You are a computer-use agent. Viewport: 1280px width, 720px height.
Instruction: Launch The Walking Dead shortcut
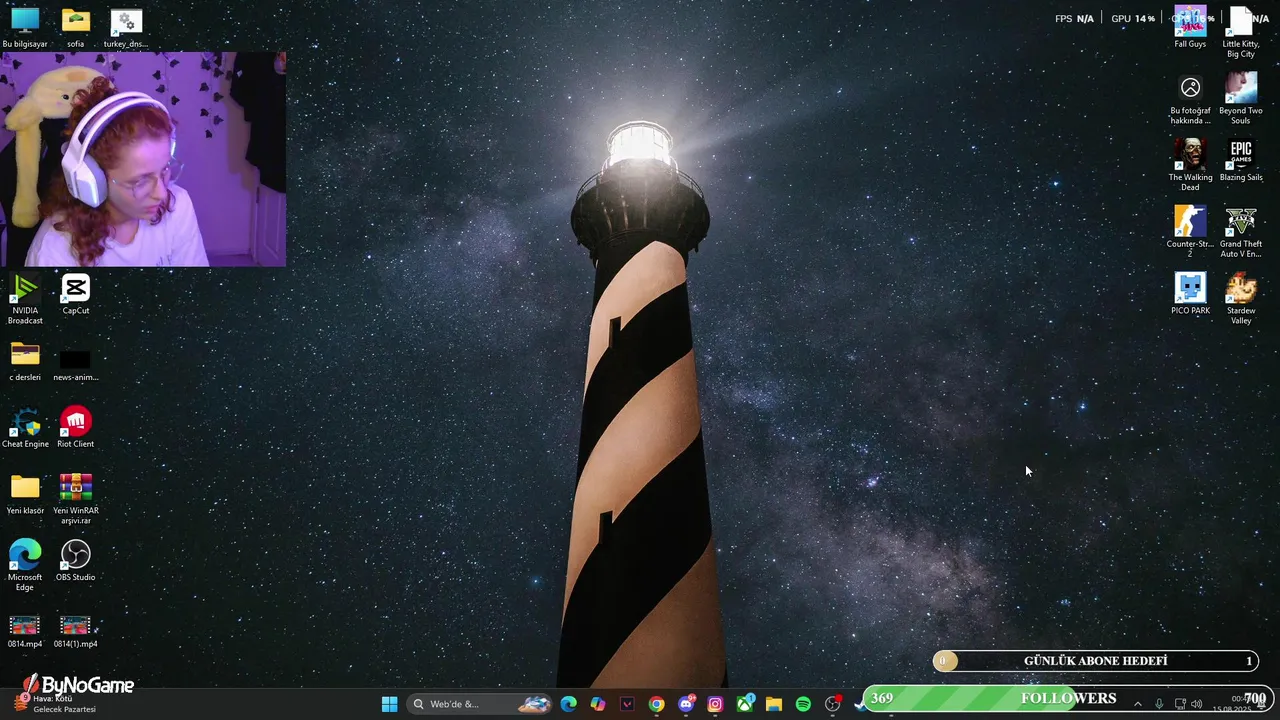(x=1190, y=165)
